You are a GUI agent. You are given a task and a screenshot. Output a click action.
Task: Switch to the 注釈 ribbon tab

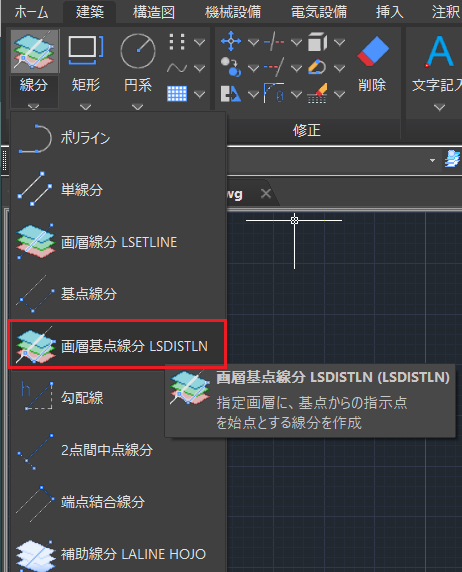(x=446, y=12)
